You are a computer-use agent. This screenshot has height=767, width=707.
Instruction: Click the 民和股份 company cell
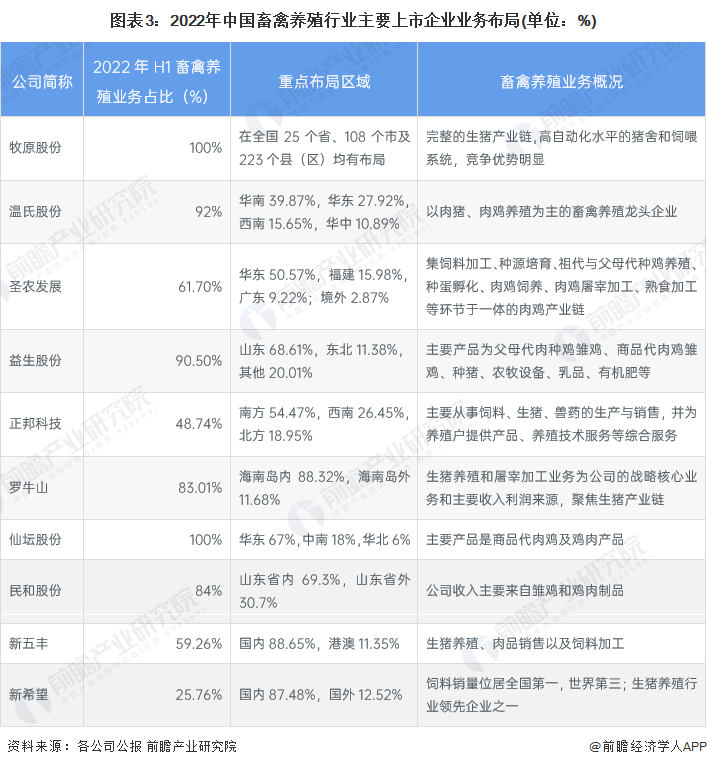[42, 591]
